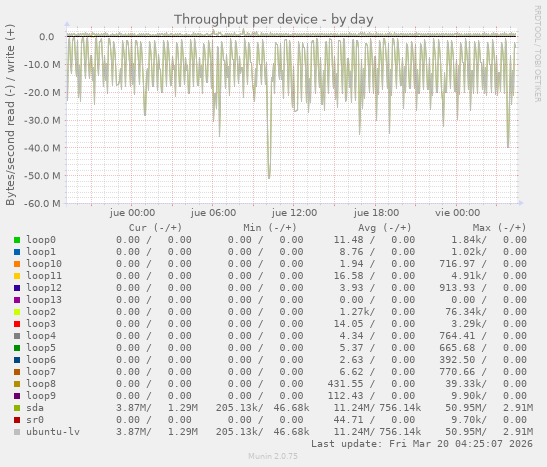This screenshot has height=467, width=547.
Task: Click the loop12 dark blue legend swatch
Action: [17, 288]
